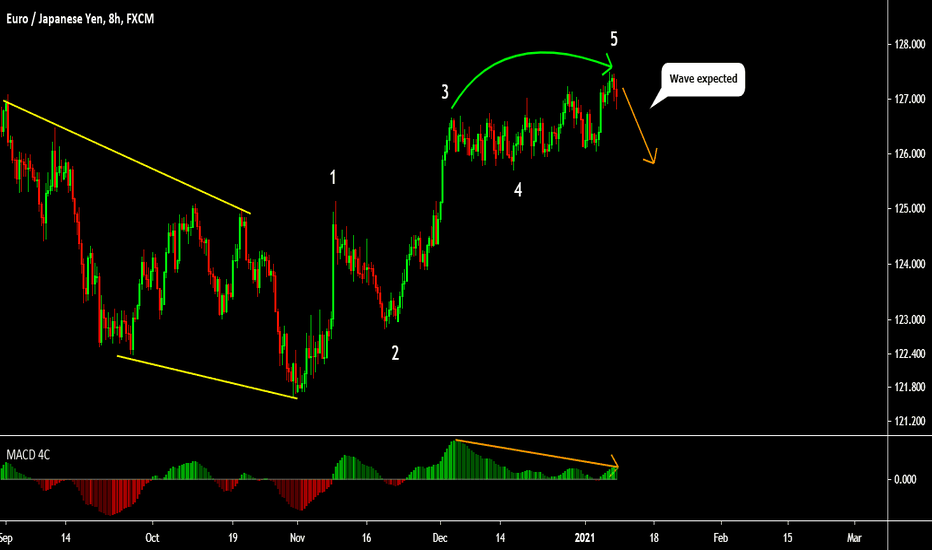This screenshot has width=932, height=550.
Task: Select the MACD 4C indicator label
Action: click(x=28, y=455)
